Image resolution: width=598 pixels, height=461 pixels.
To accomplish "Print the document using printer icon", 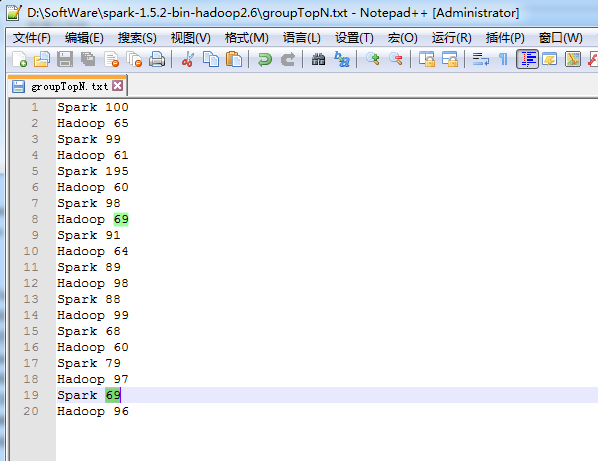I will 157,59.
